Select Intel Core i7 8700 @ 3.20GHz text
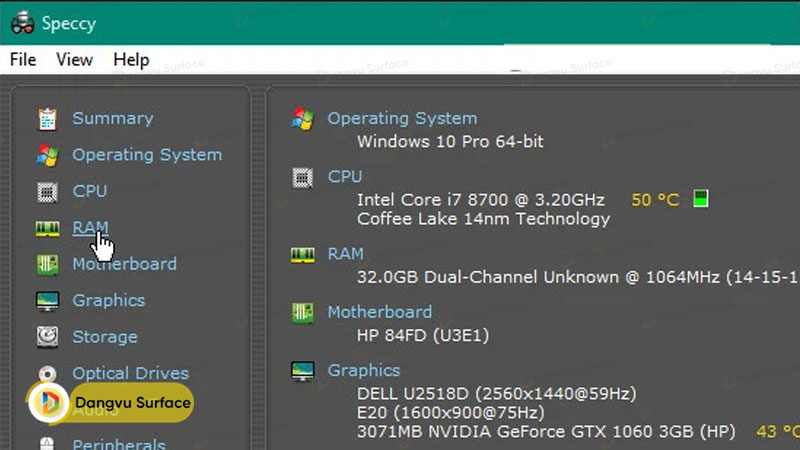 click(x=481, y=199)
